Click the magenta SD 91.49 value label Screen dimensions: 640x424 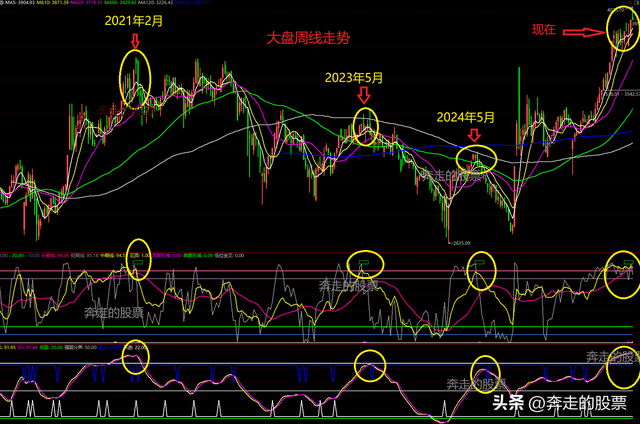(28, 348)
